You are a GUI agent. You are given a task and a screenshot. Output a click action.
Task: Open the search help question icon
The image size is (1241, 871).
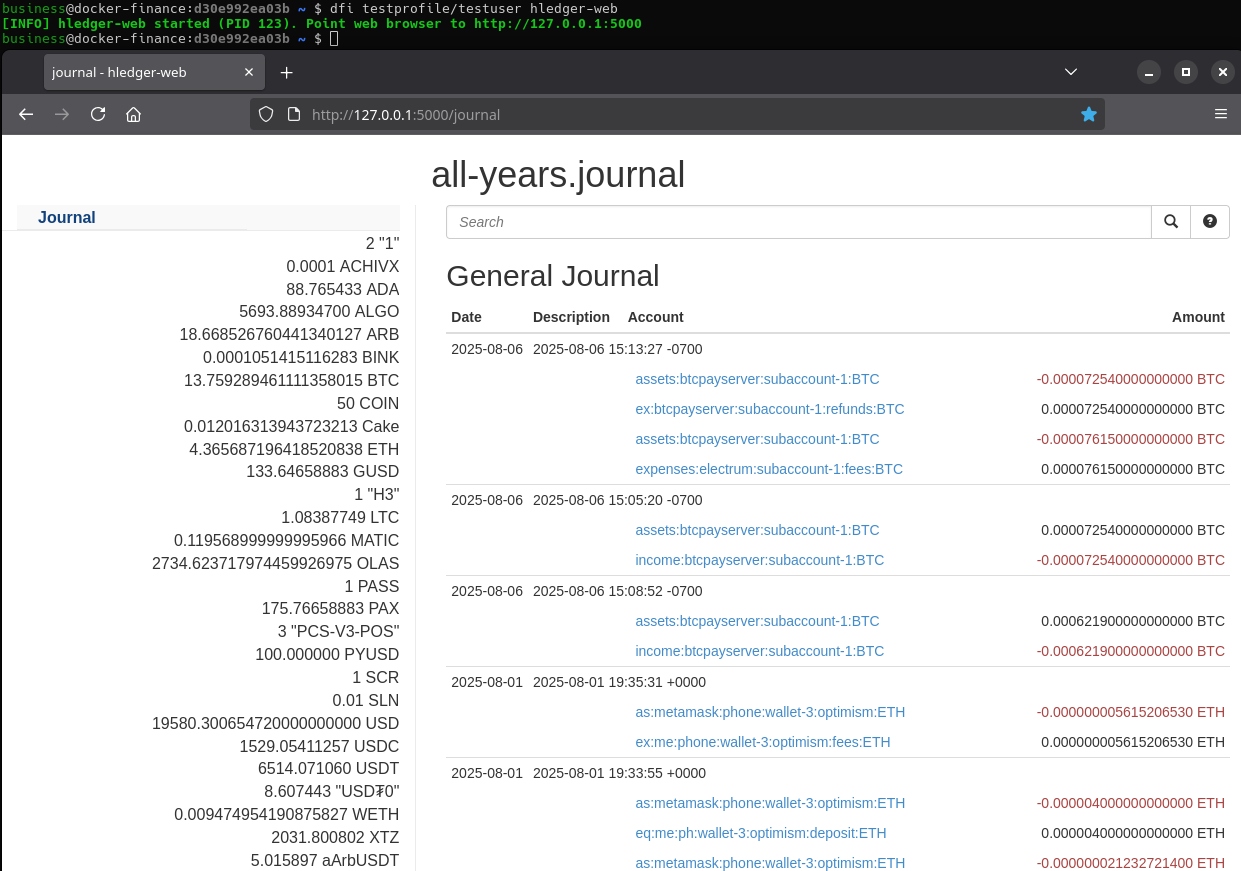1210,222
